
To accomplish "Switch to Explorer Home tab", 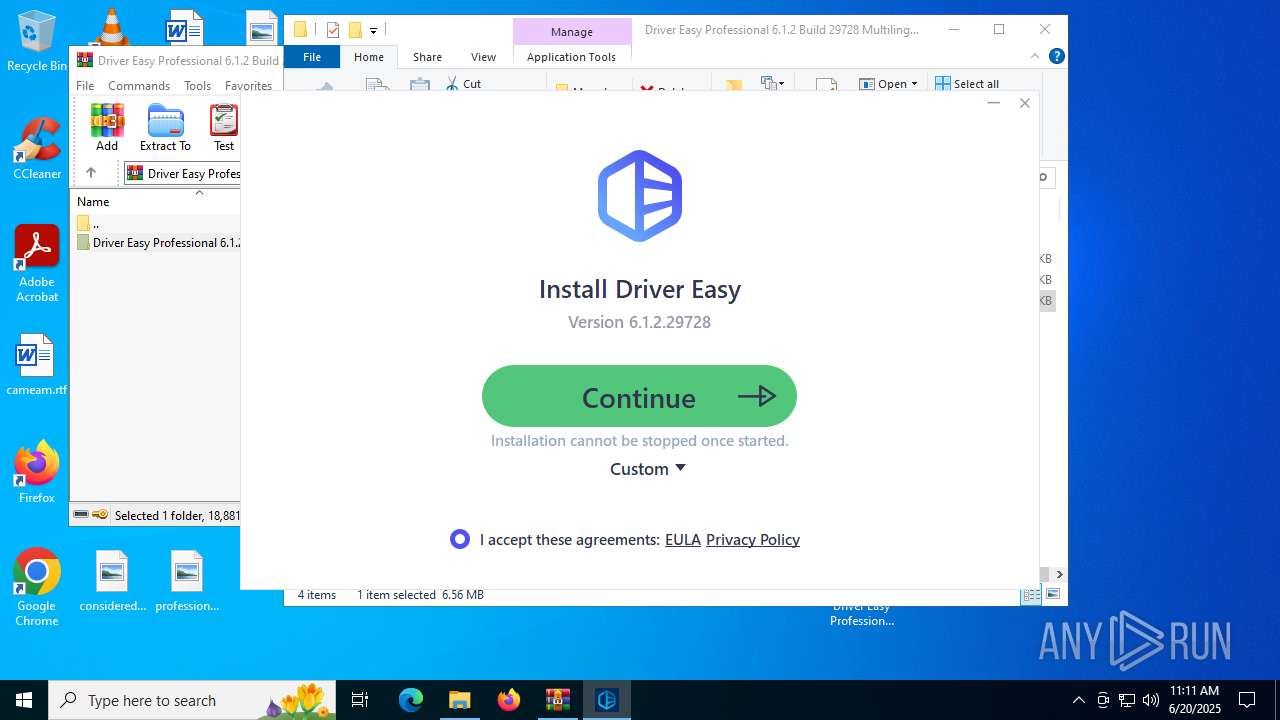I will (369, 57).
